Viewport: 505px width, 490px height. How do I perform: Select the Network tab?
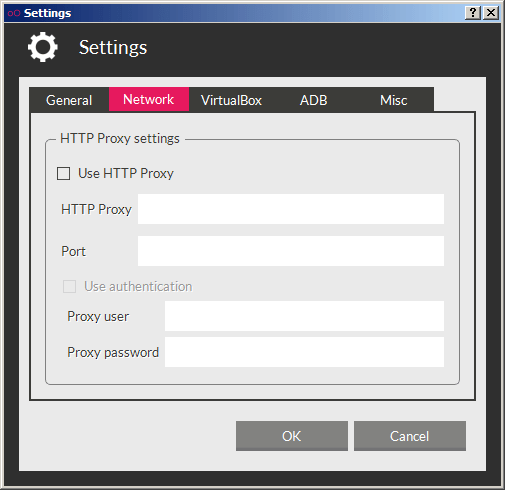click(149, 99)
